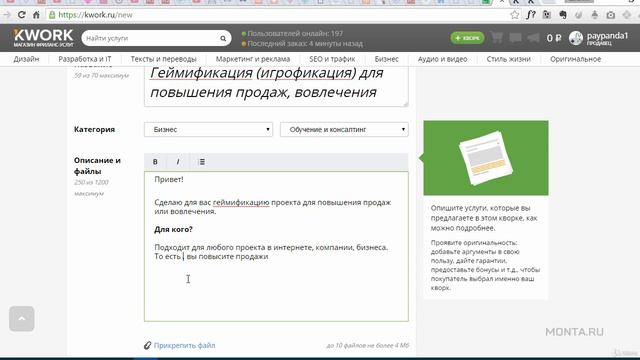The width and height of the screenshot is (640, 360).
Task: Open the shopping cart icon
Action: (x=497, y=38)
